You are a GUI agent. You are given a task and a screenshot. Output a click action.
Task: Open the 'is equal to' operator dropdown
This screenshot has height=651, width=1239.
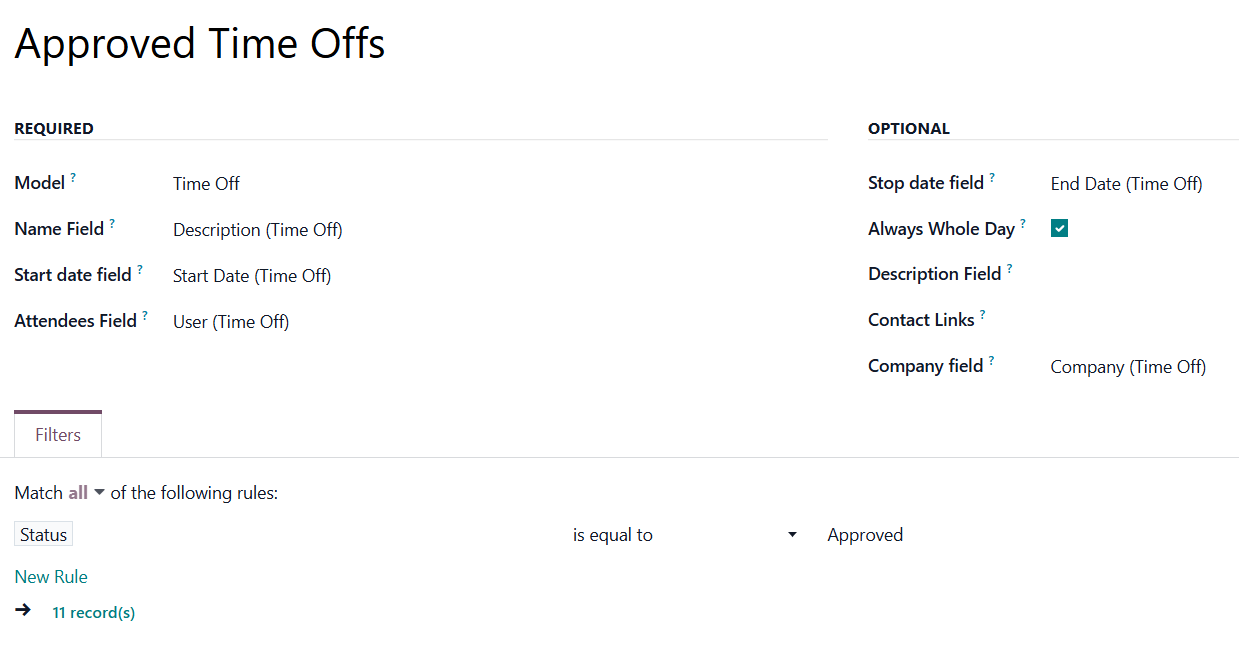[685, 535]
